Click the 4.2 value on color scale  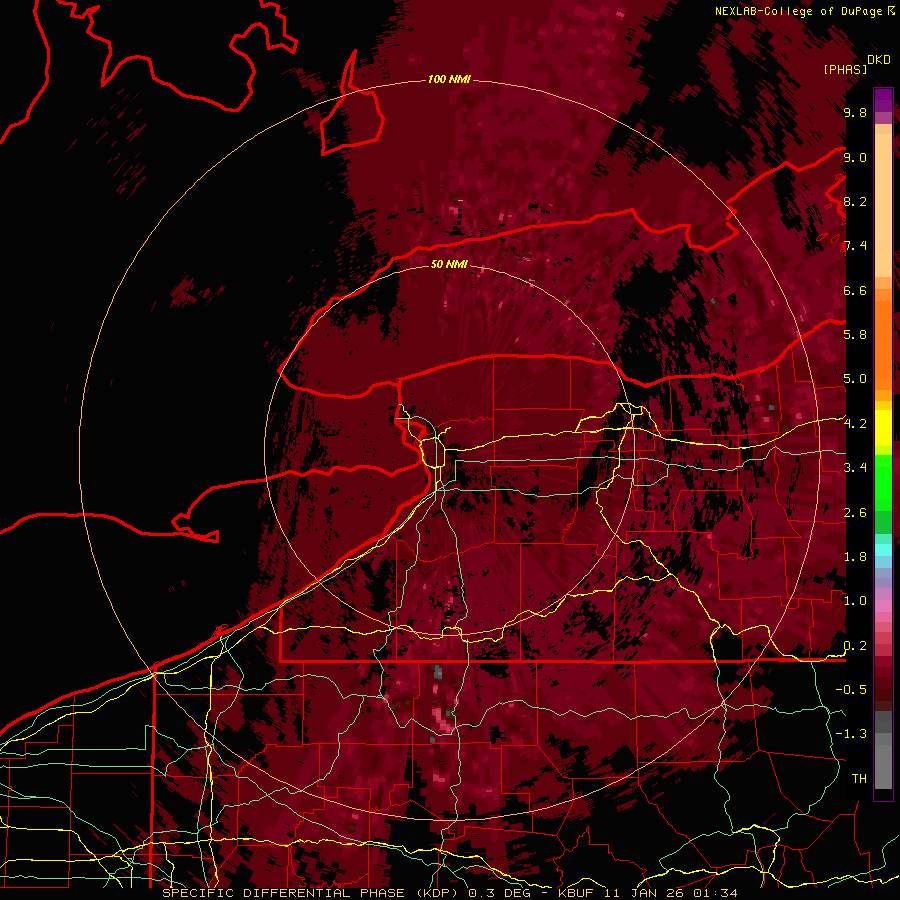(x=855, y=424)
